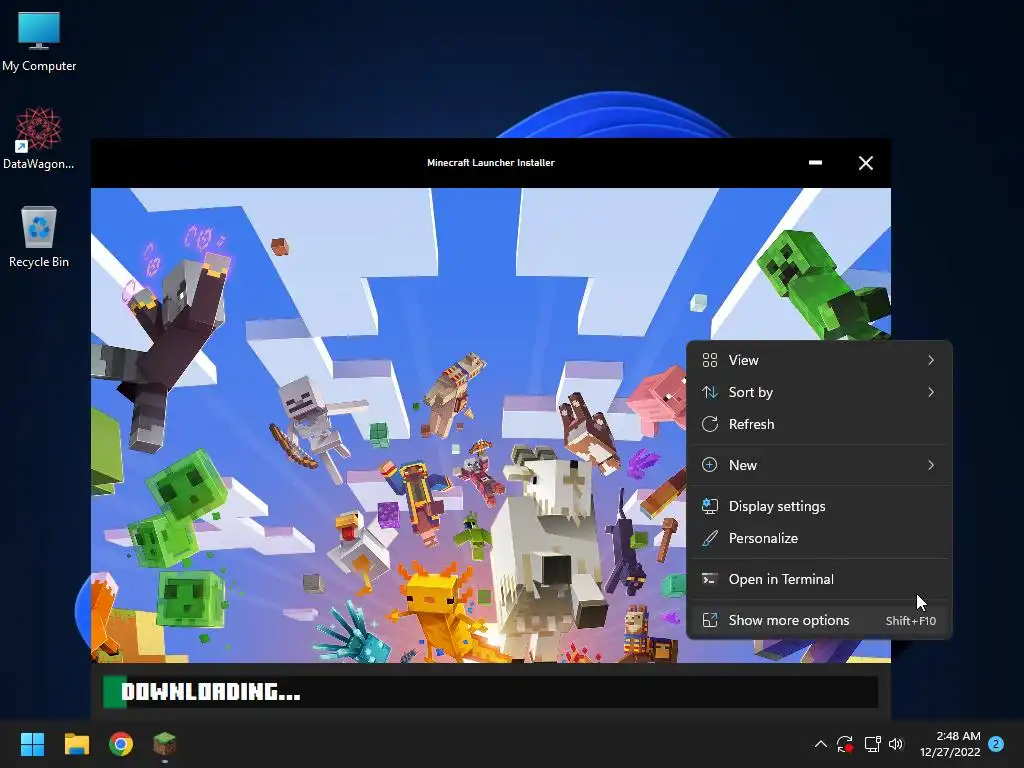This screenshot has height=768, width=1024.
Task: Click the sync status tray icon
Action: click(x=845, y=744)
